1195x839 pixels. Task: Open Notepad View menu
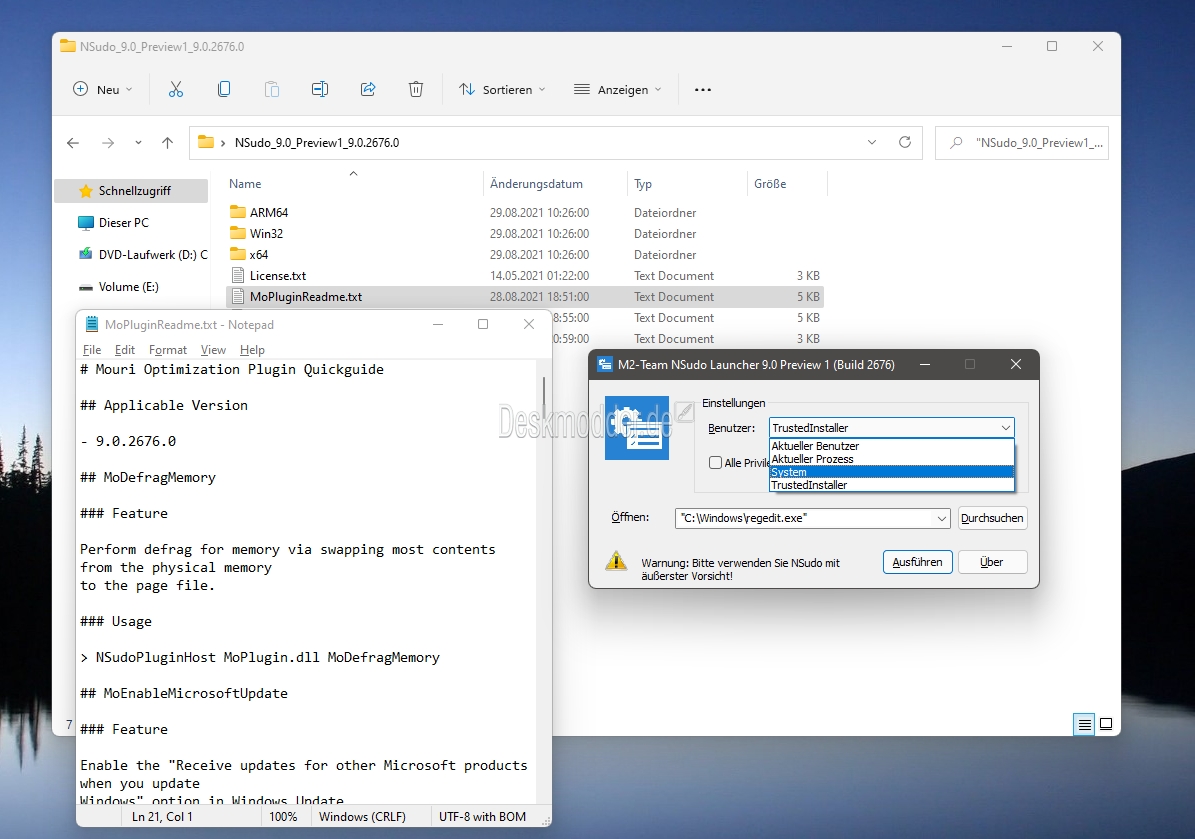pyautogui.click(x=213, y=350)
